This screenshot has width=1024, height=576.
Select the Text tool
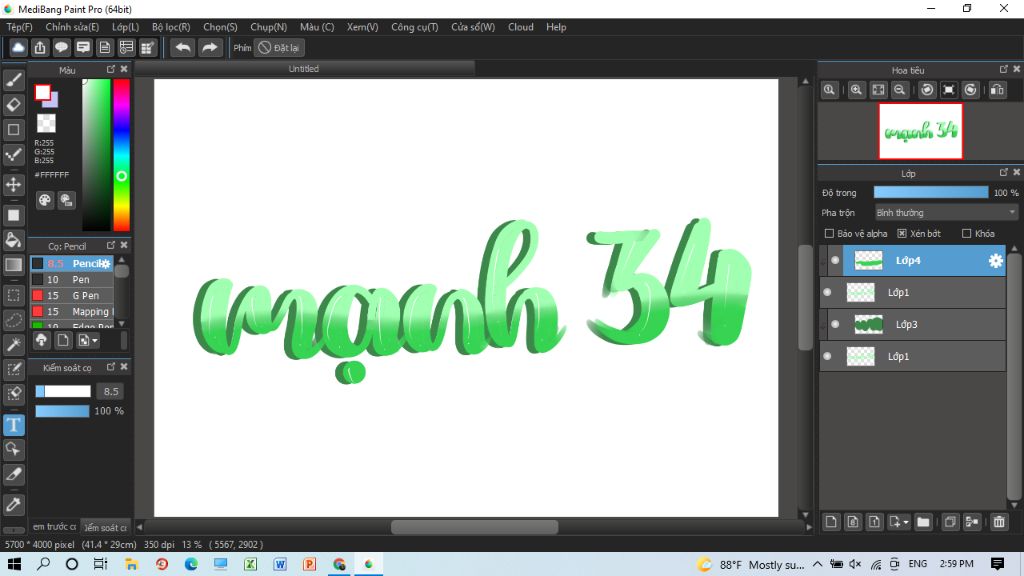tap(14, 425)
